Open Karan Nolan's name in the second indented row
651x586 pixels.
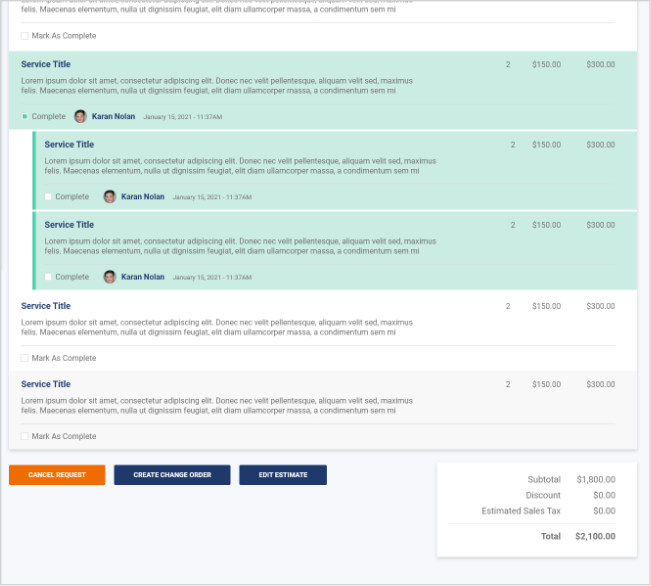point(143,277)
